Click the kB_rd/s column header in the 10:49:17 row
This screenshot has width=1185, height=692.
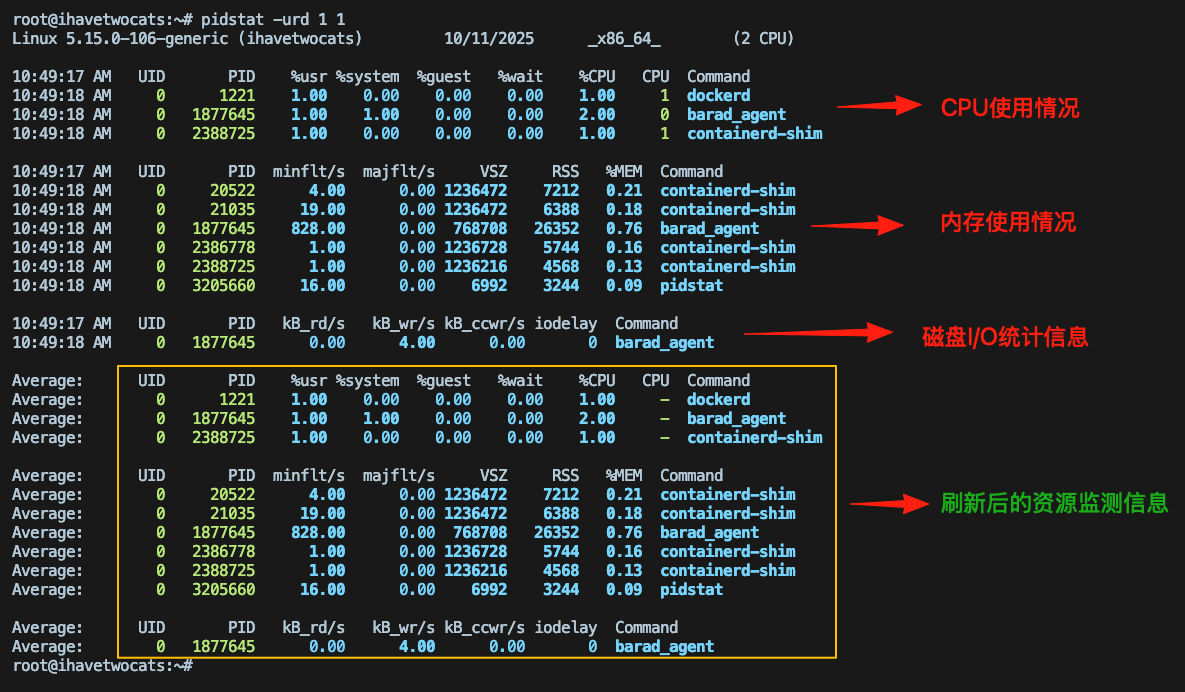pos(313,323)
